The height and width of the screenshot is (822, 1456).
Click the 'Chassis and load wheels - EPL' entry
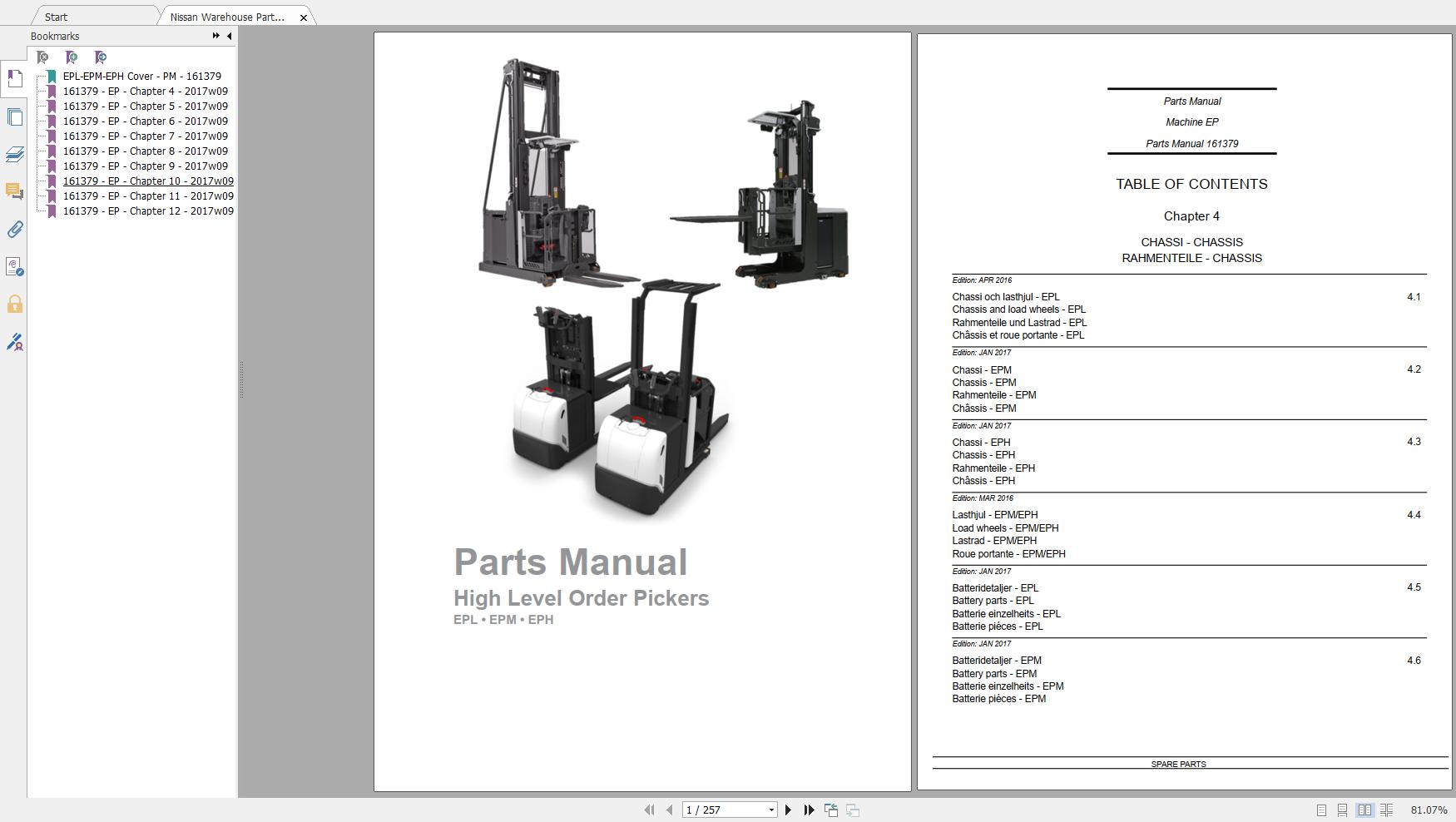(1018, 309)
